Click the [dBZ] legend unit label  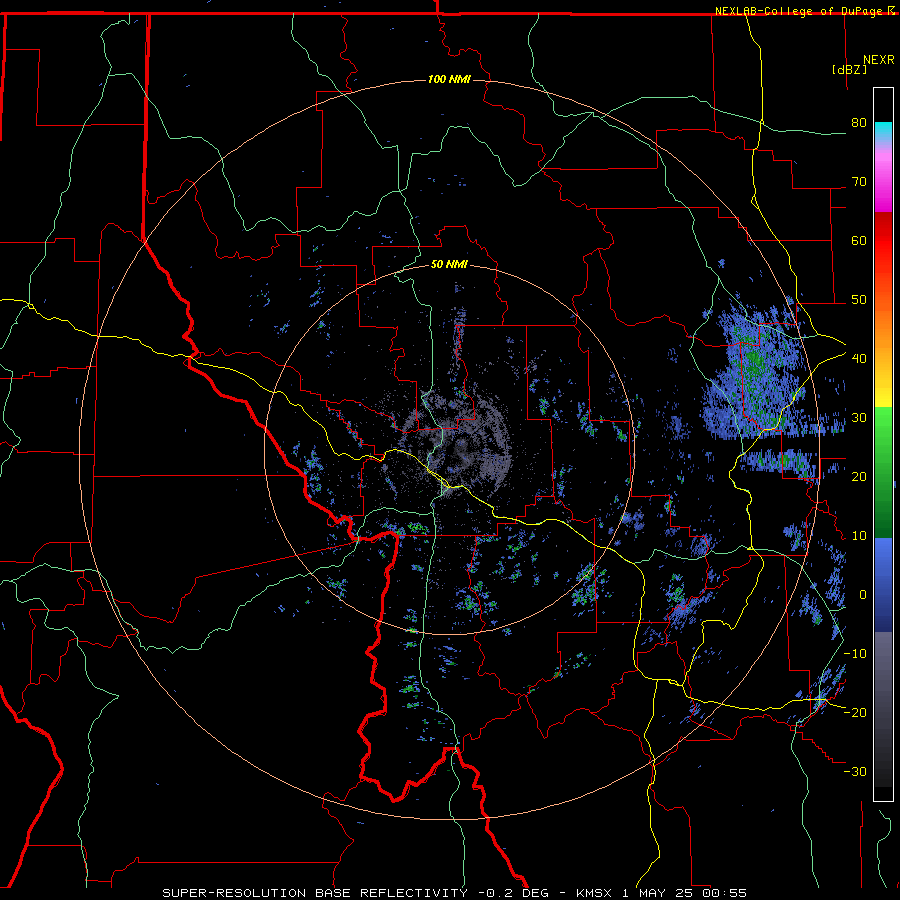(x=849, y=69)
